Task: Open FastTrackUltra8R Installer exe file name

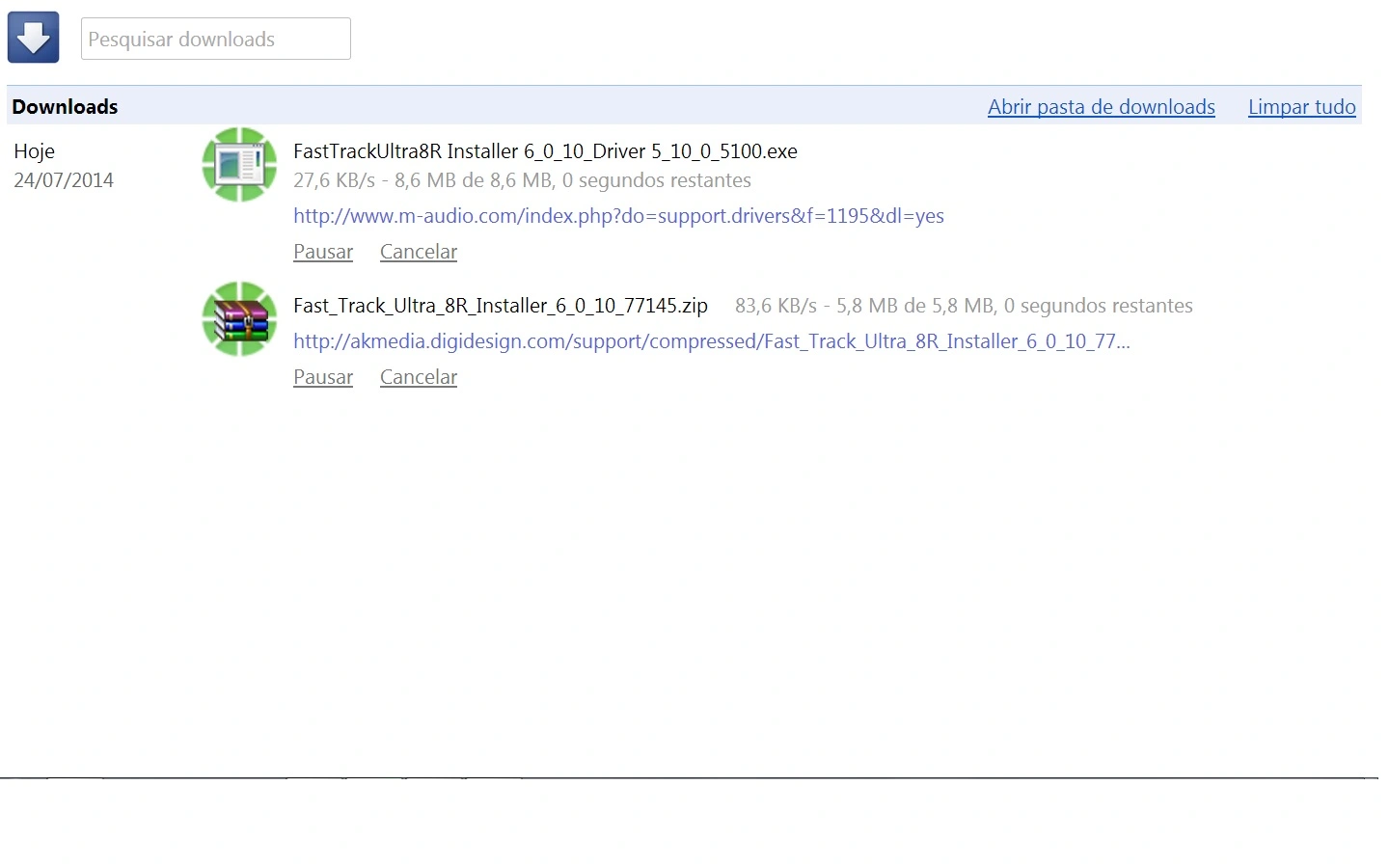Action: tap(545, 151)
